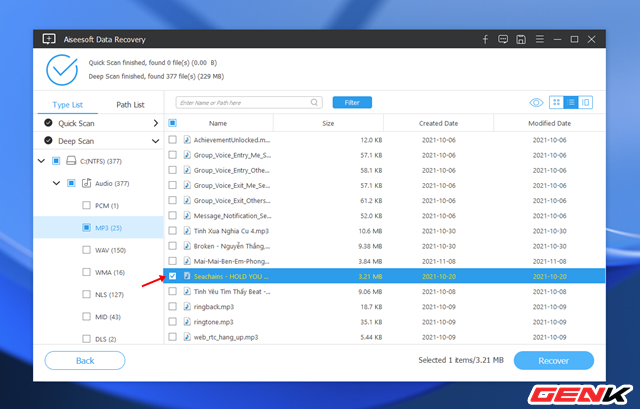The width and height of the screenshot is (640, 409).
Task: Focus the name or path search field
Action: tap(249, 102)
